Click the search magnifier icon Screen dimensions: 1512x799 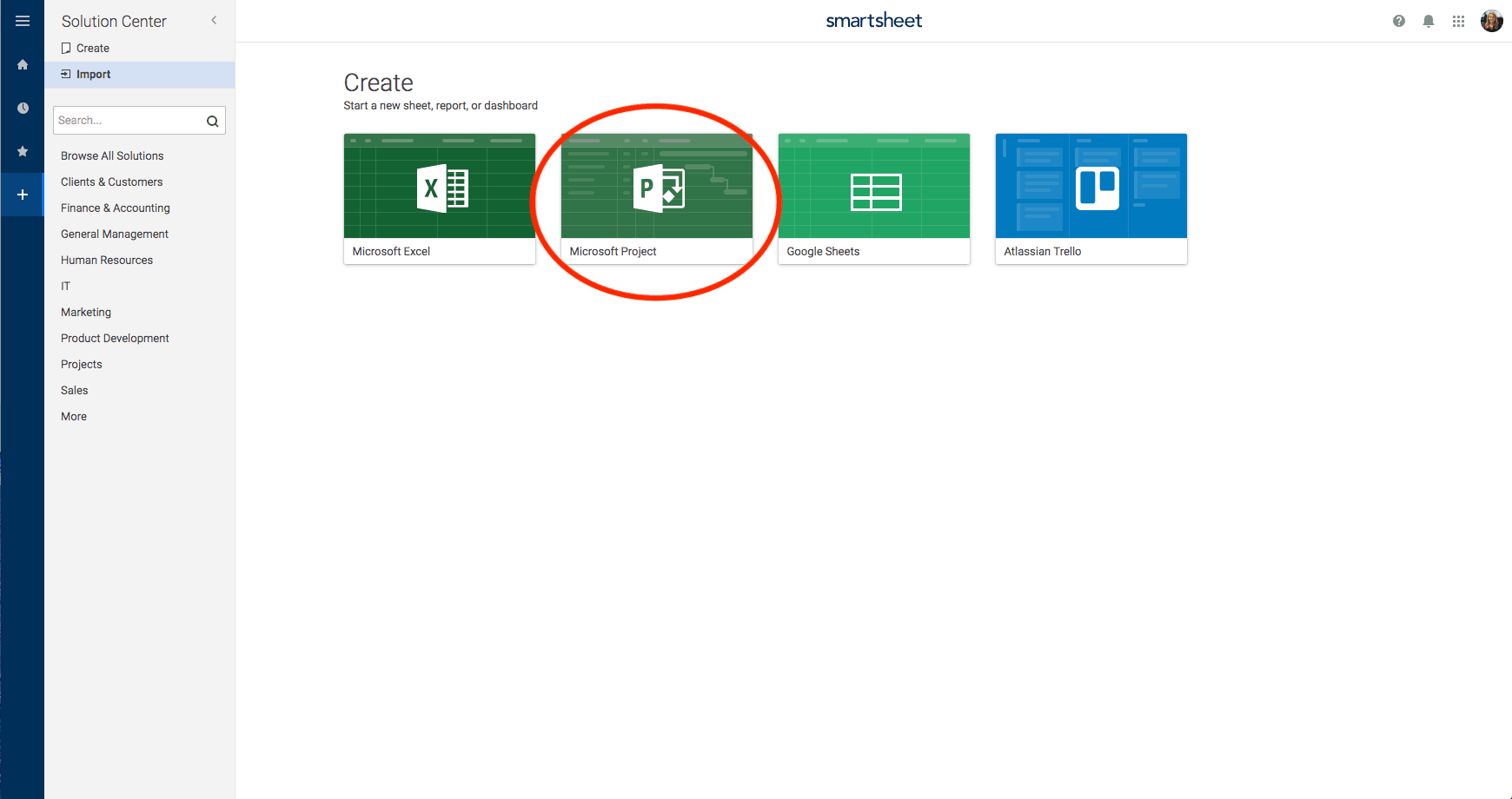[x=212, y=121]
